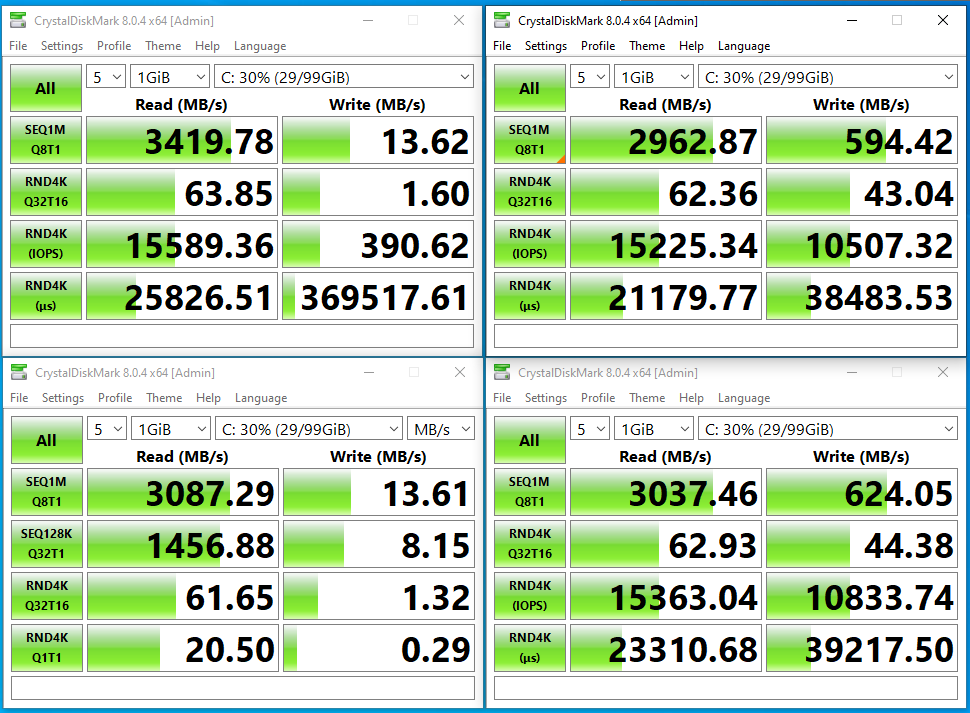Image resolution: width=970 pixels, height=713 pixels.
Task: Select read result 2962.87
Action: coord(666,140)
